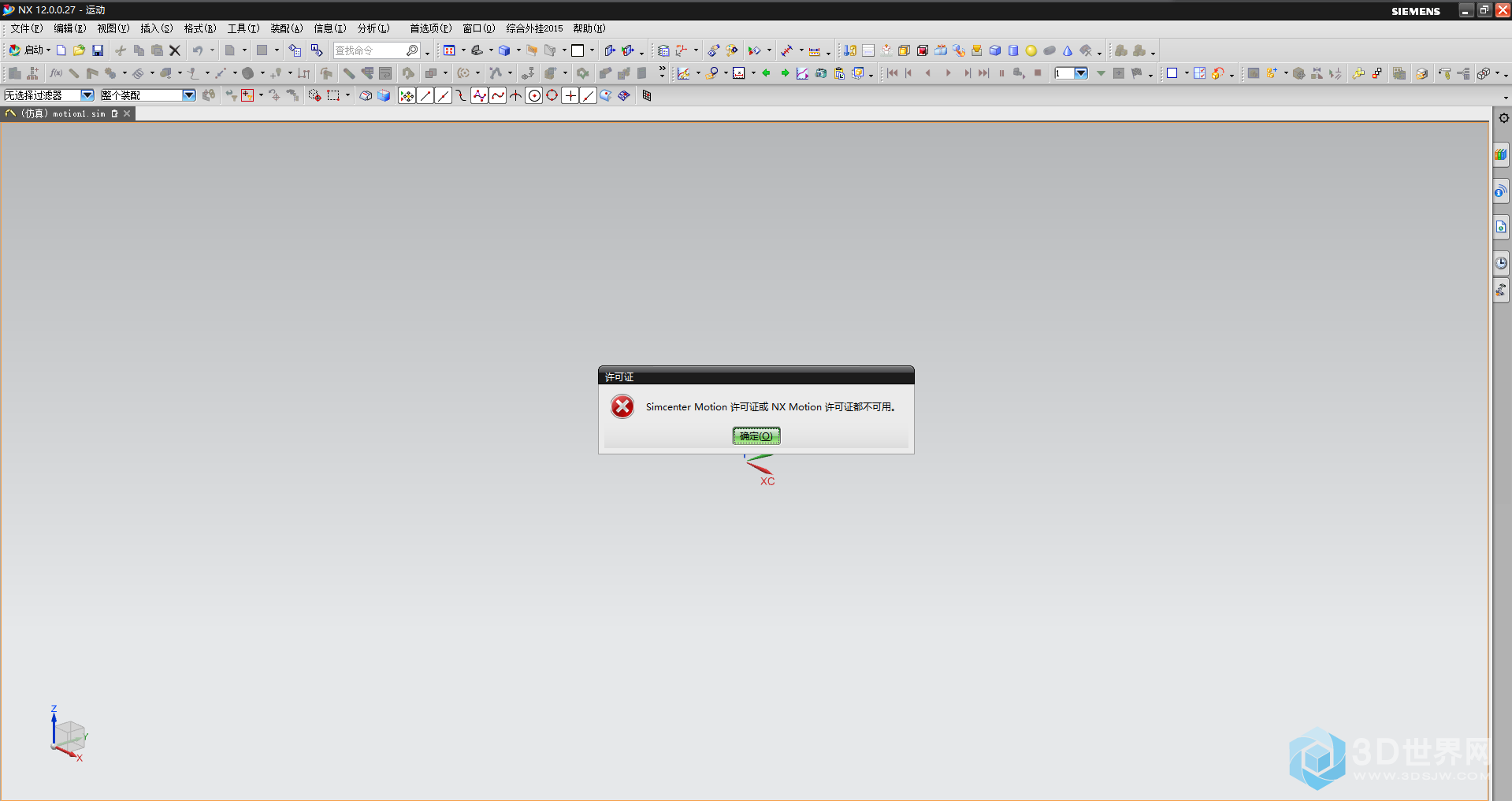Open the 无选择过滤器 selection filter dropdown

49,95
